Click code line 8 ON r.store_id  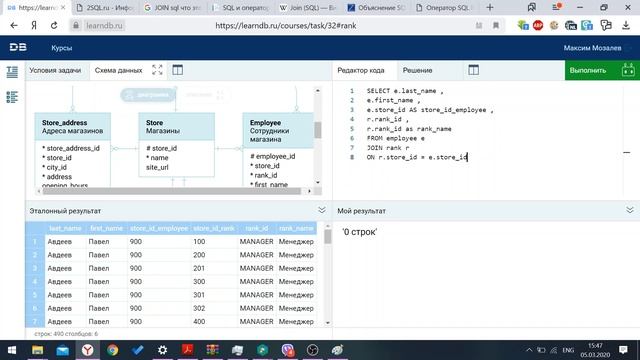(416, 157)
